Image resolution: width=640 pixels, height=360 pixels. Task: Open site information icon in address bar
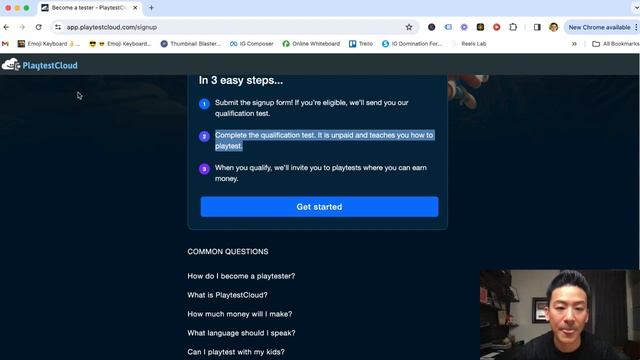pyautogui.click(x=58, y=27)
